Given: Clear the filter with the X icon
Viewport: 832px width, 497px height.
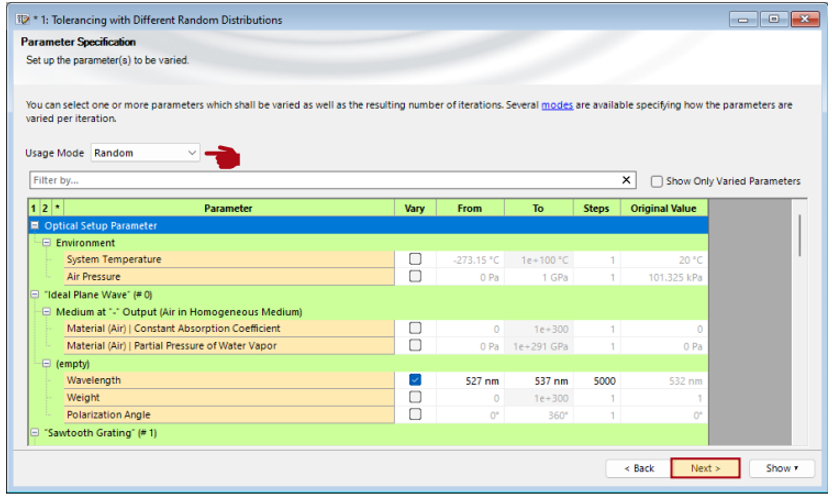Looking at the screenshot, I should [626, 180].
